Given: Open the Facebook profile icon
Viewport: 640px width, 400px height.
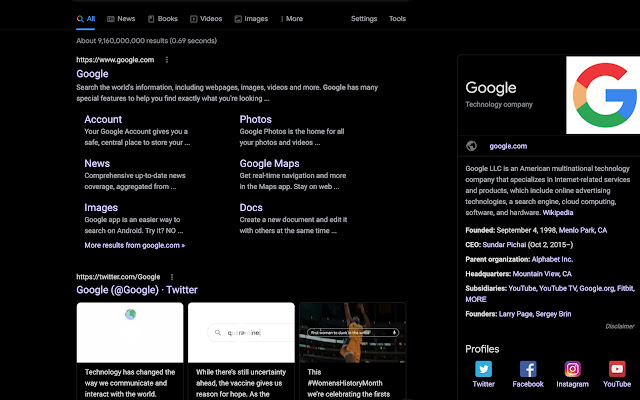Looking at the screenshot, I should (528, 369).
